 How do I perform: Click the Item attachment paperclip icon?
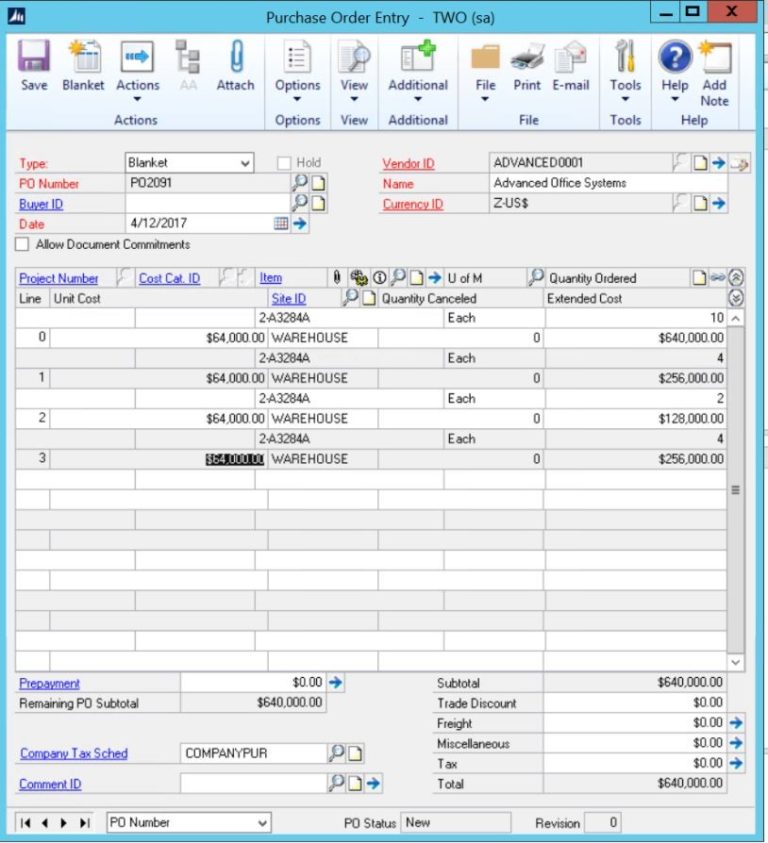(337, 277)
